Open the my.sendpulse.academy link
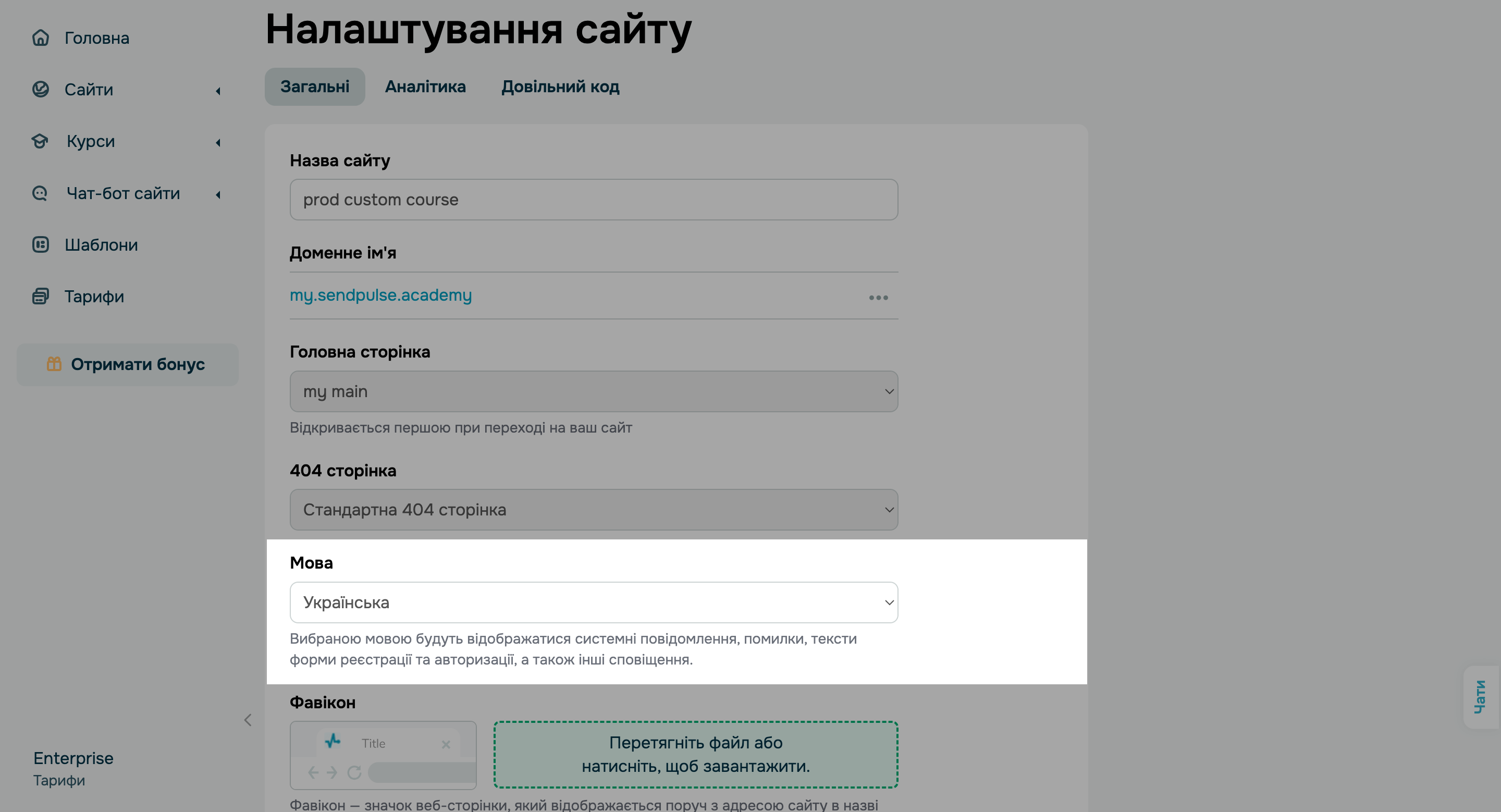1501x812 pixels. [380, 295]
